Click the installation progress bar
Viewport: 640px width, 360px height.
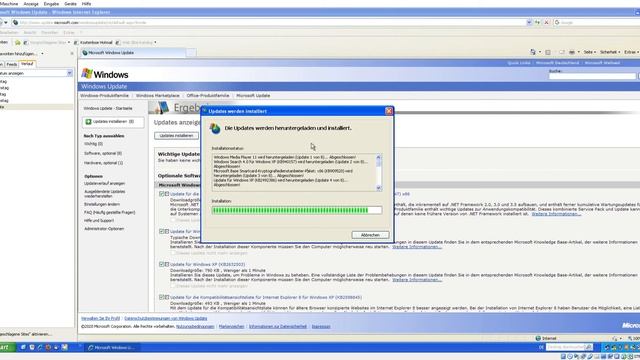pyautogui.click(x=297, y=210)
